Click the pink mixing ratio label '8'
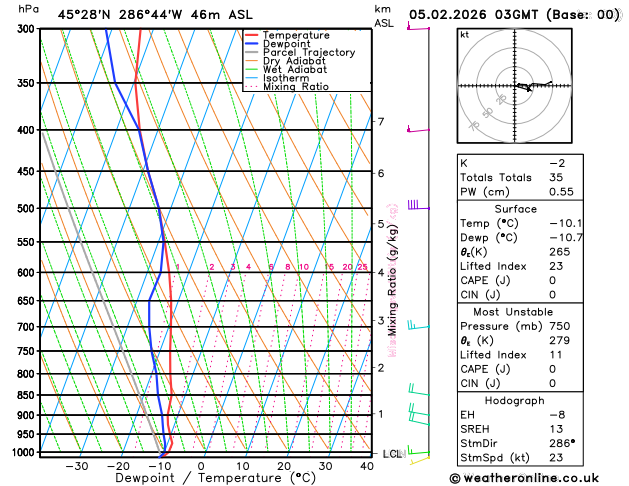Viewport: 629px width, 486px height. tap(288, 267)
